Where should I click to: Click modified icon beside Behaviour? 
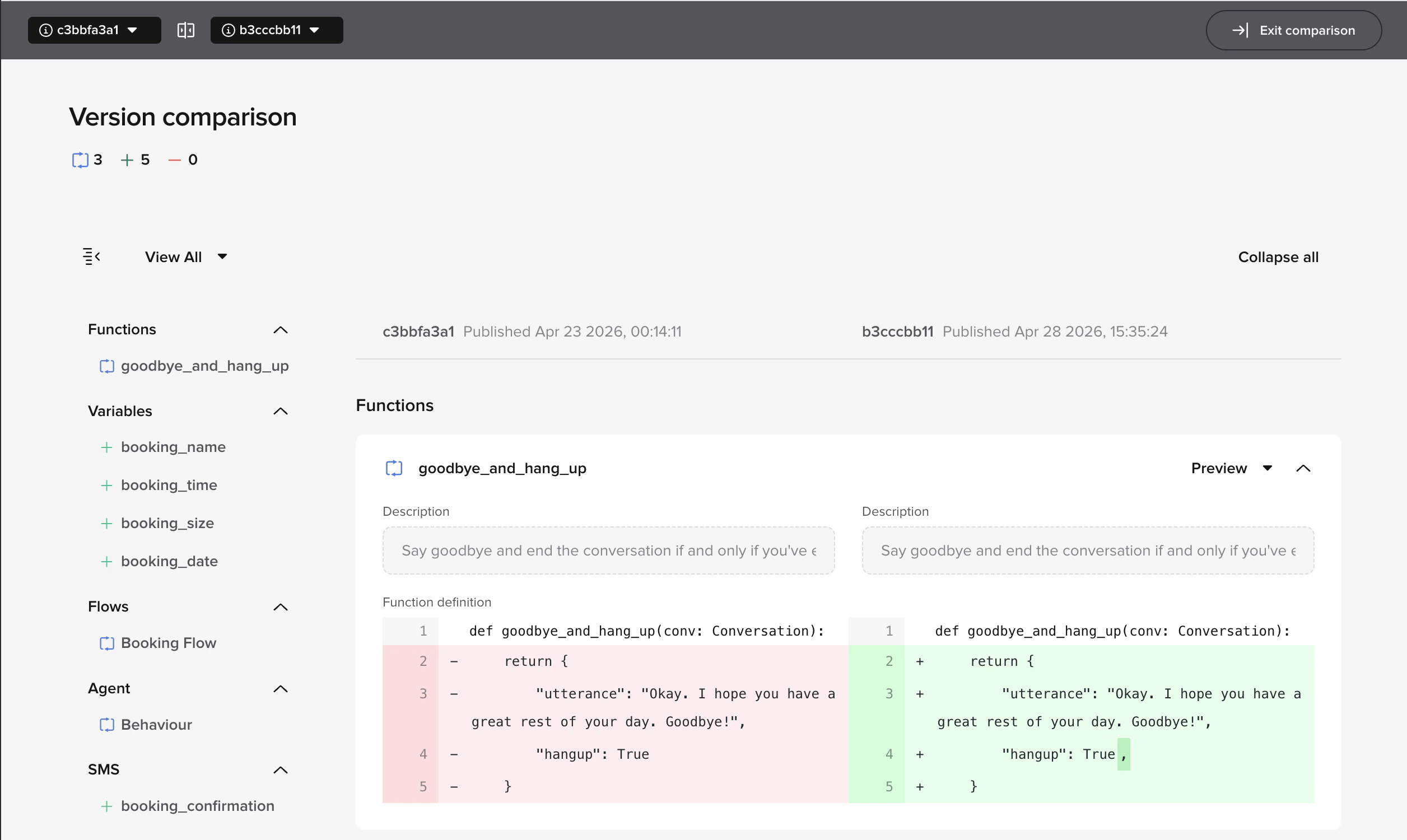point(106,725)
